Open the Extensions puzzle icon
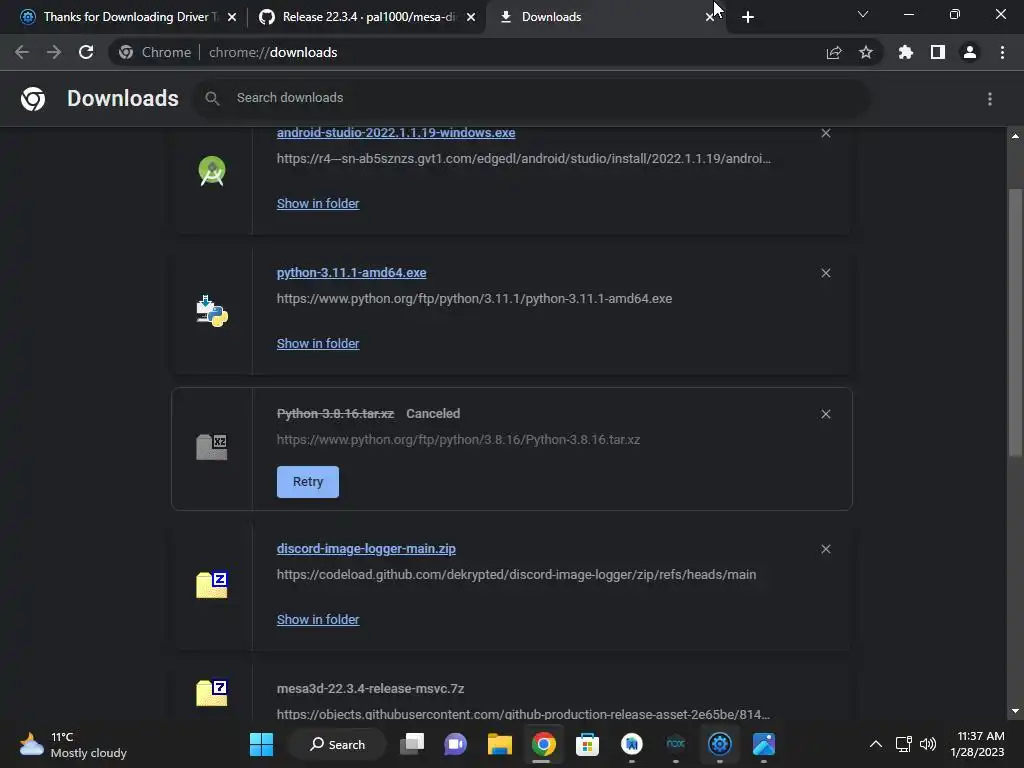The height and width of the screenshot is (768, 1024). tap(906, 52)
